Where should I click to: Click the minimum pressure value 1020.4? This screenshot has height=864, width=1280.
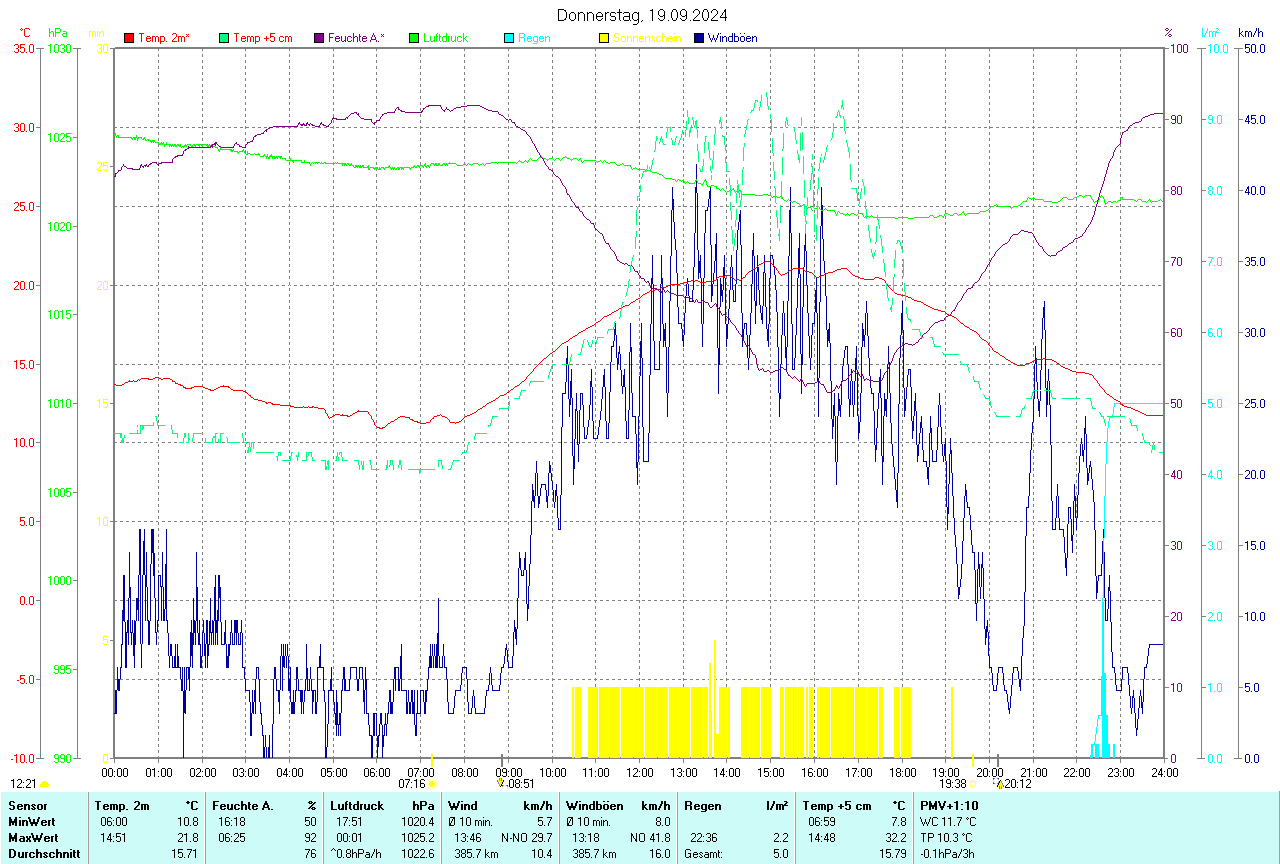[x=420, y=821]
